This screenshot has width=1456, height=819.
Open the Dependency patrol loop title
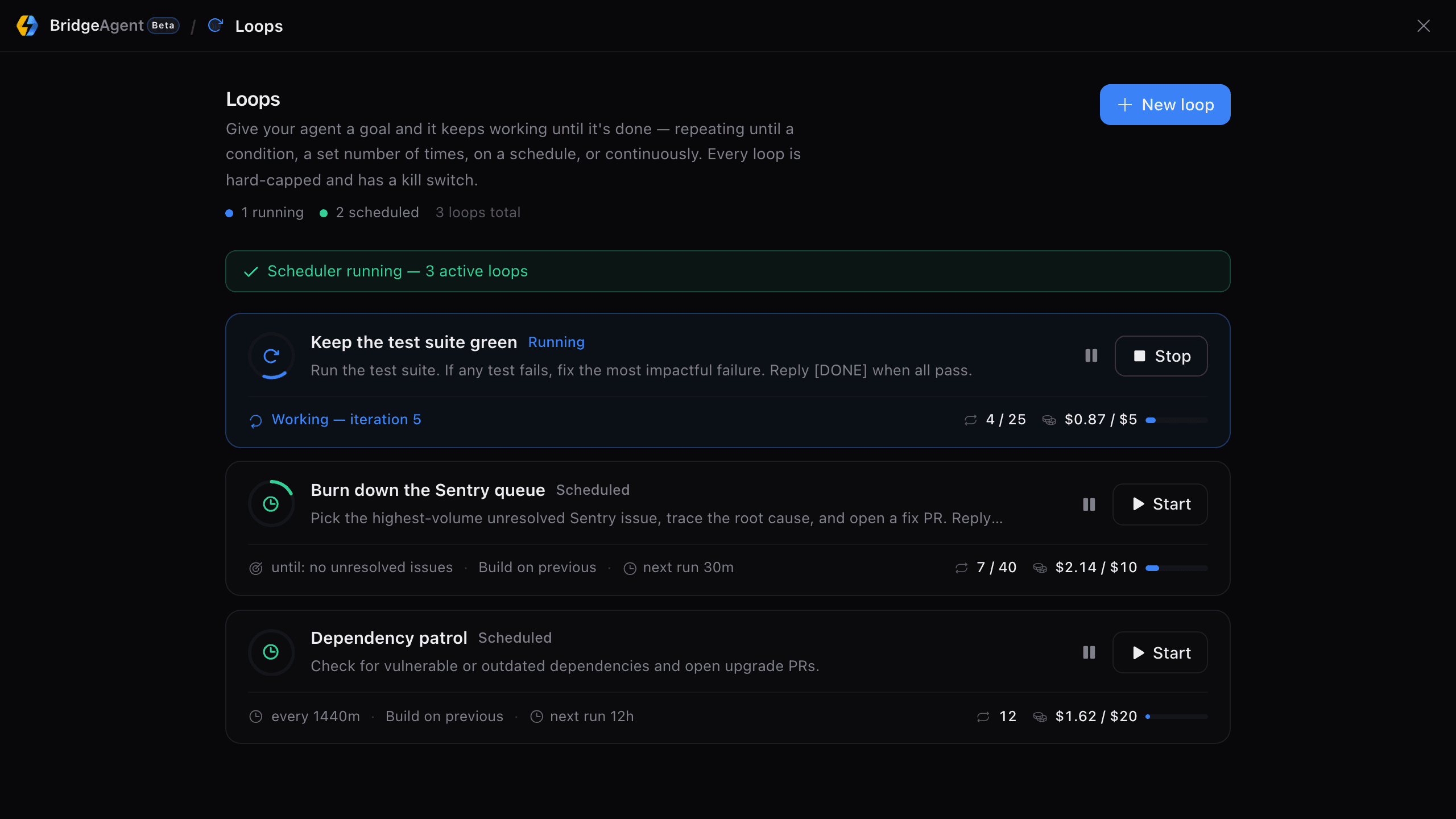pyautogui.click(x=389, y=638)
